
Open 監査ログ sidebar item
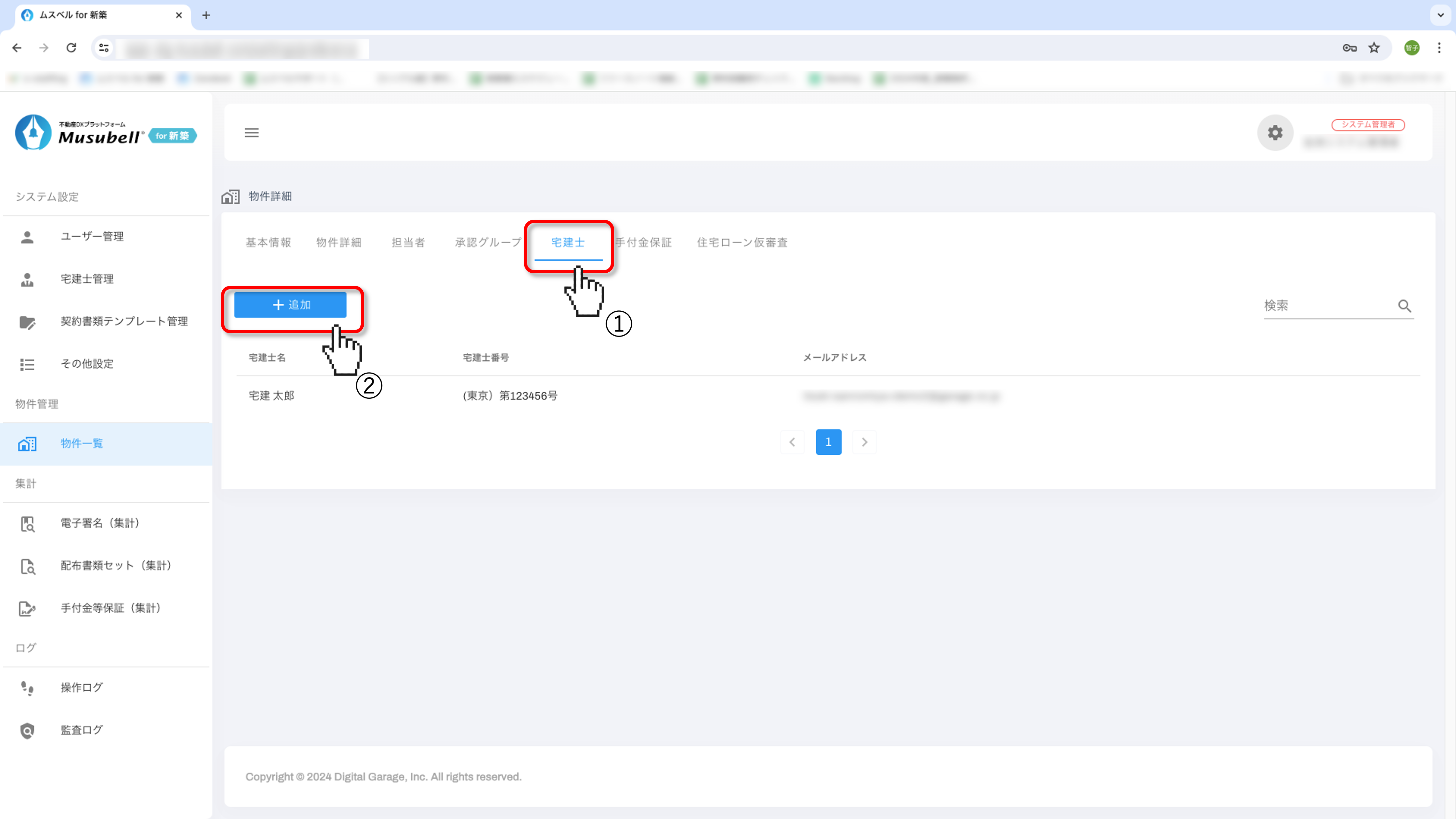(x=81, y=730)
